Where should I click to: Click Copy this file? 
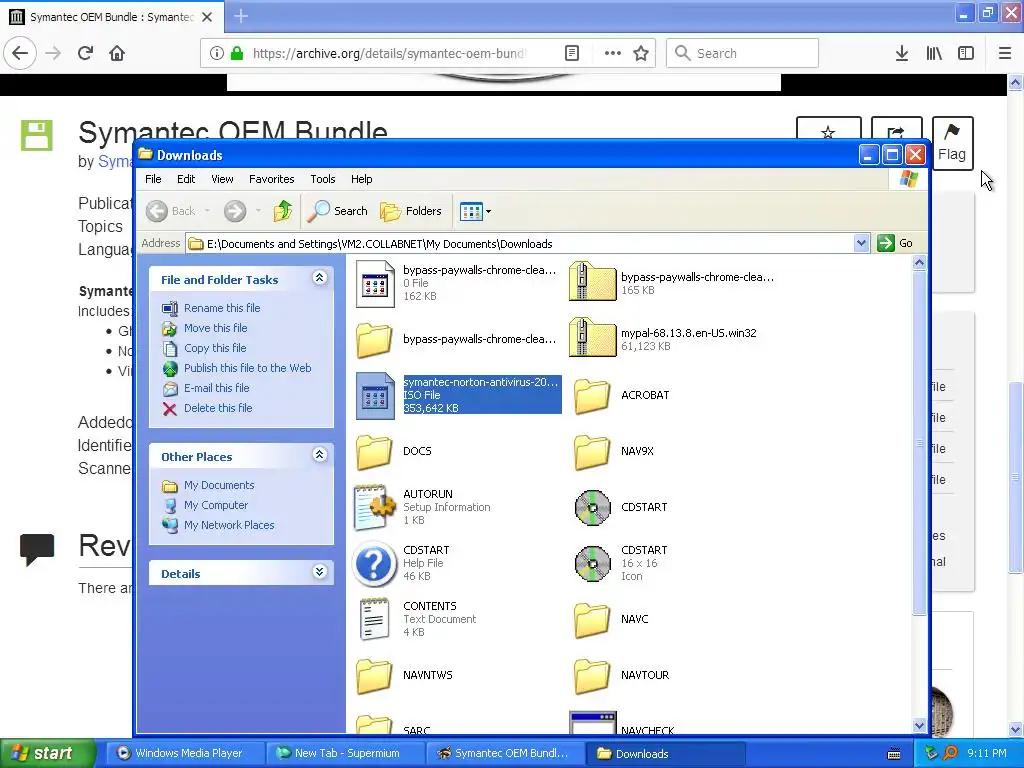point(215,348)
